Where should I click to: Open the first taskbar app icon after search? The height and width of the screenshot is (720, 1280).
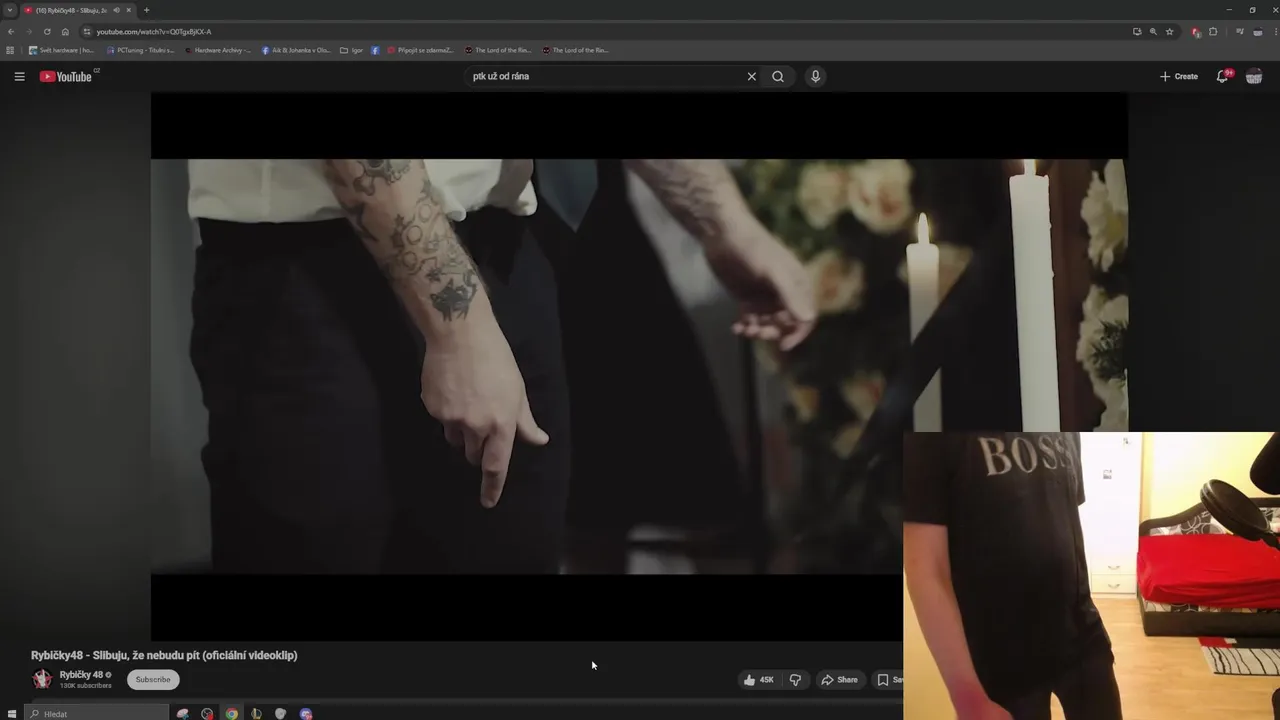tap(183, 714)
